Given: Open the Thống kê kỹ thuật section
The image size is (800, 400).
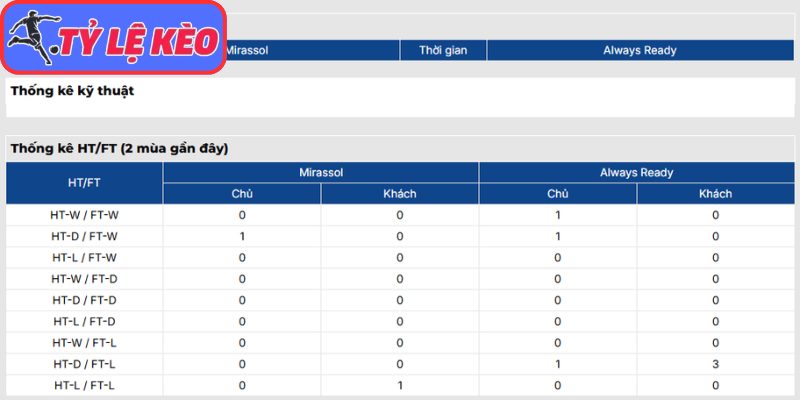Looking at the screenshot, I should pos(72,91).
